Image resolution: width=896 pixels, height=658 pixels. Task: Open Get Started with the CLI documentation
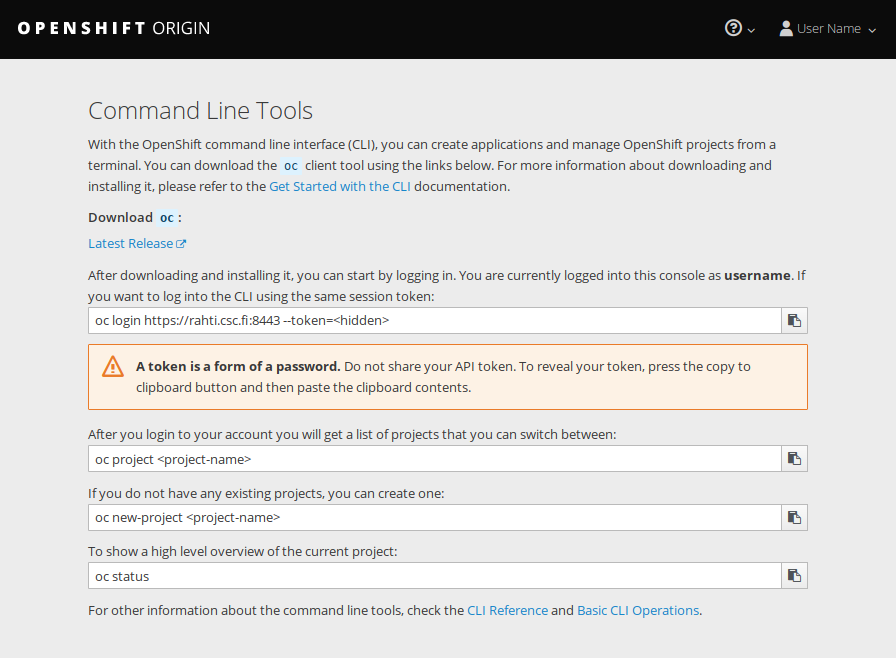click(x=340, y=187)
